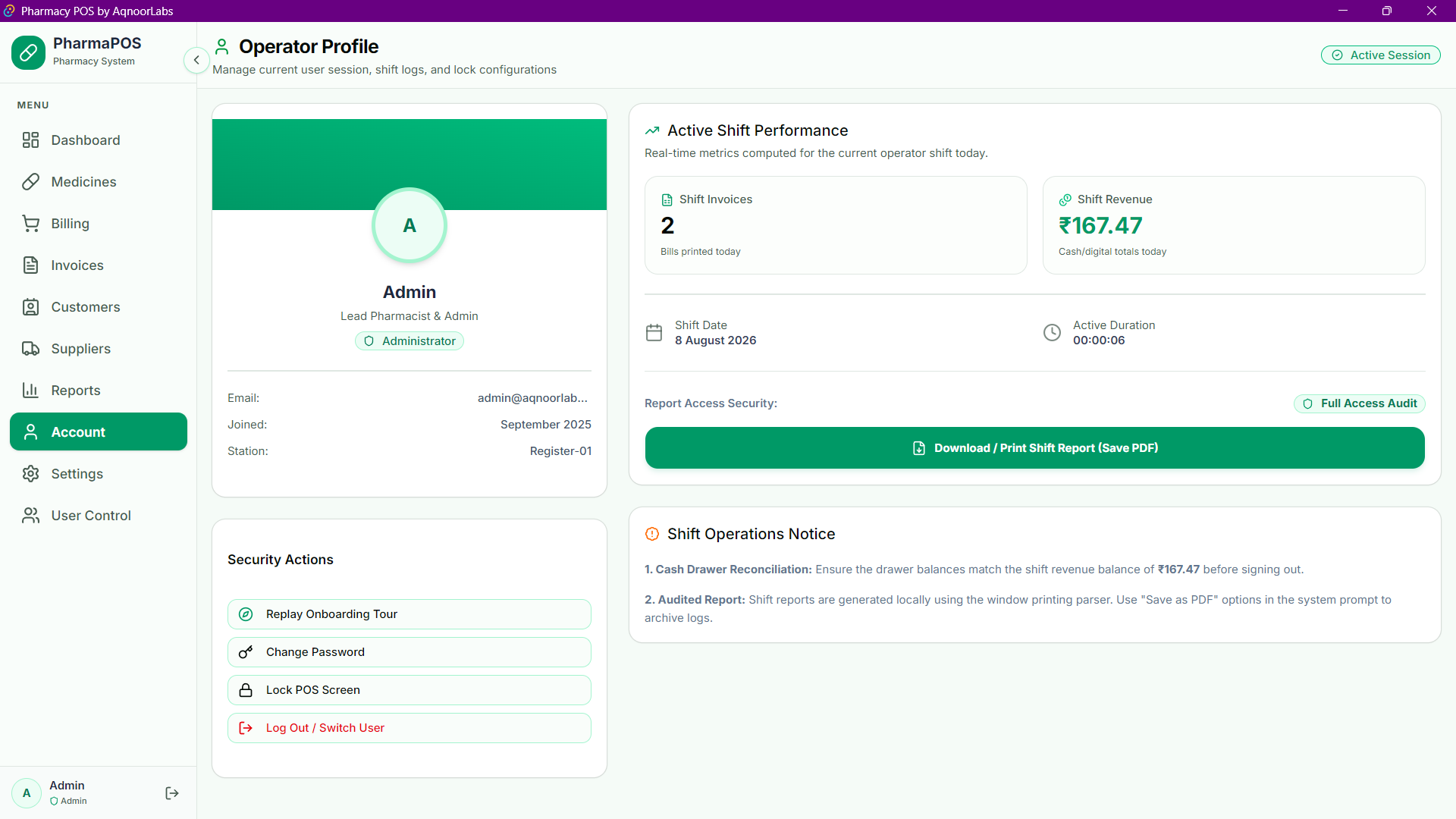Select the Account menu entry
This screenshot has height=819, width=1456.
point(99,431)
